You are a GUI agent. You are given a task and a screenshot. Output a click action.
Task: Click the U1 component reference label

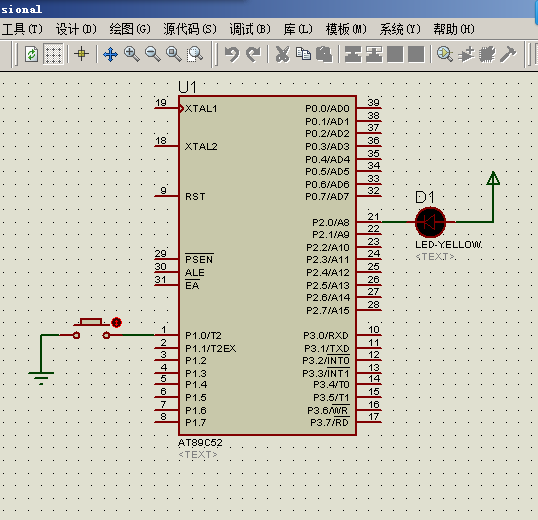pyautogui.click(x=187, y=87)
